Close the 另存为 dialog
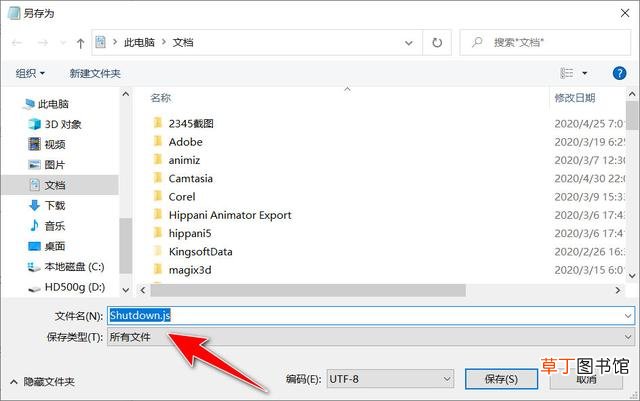The image size is (640, 401). (625, 13)
